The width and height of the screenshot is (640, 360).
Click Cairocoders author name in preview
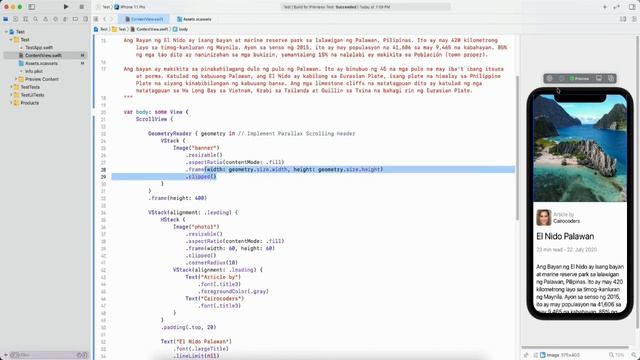(x=567, y=221)
